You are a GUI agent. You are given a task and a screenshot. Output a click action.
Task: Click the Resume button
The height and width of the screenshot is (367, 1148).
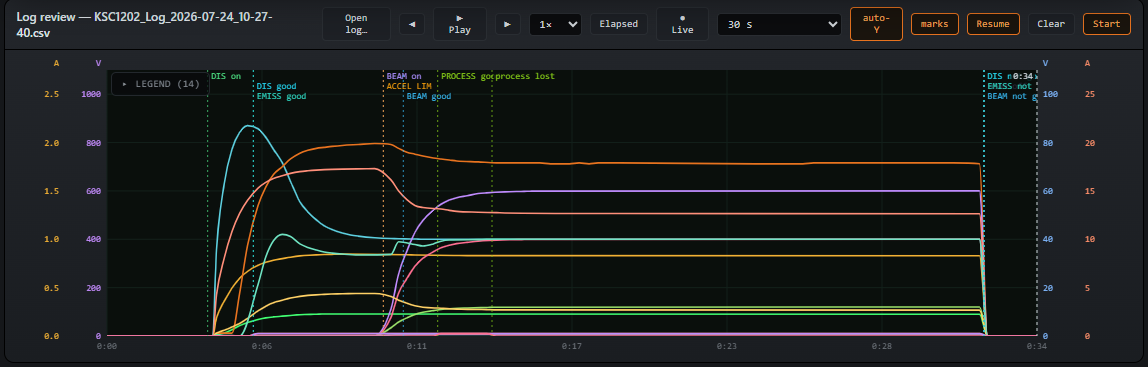tap(994, 24)
